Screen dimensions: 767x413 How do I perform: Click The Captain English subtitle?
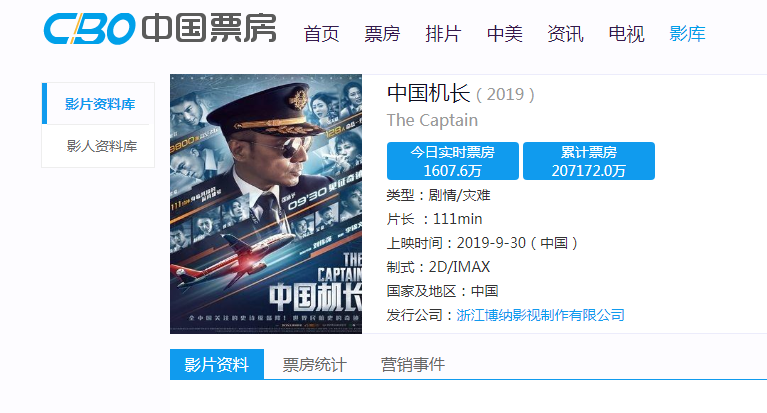tap(432, 120)
